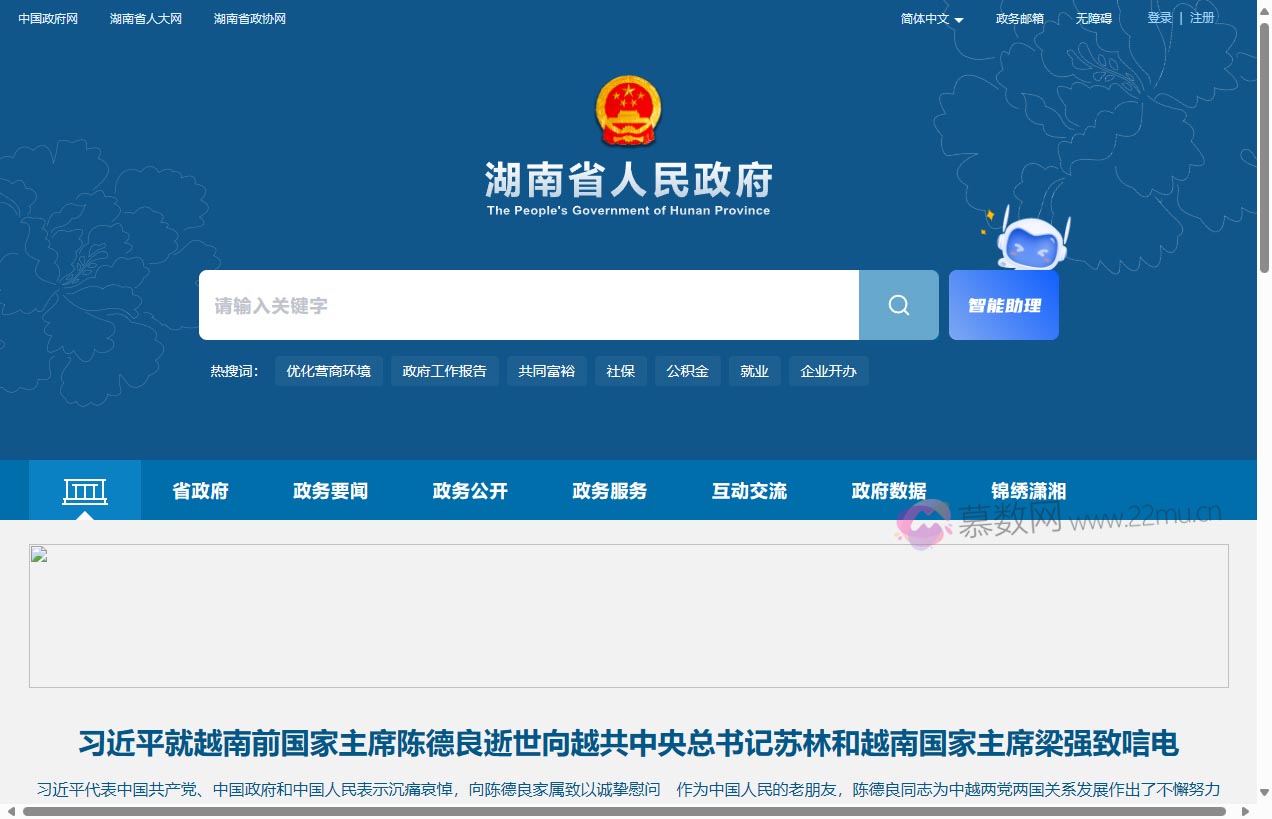Open the 政务邮箱 link
Image resolution: width=1272 pixels, height=819 pixels.
tap(1019, 18)
